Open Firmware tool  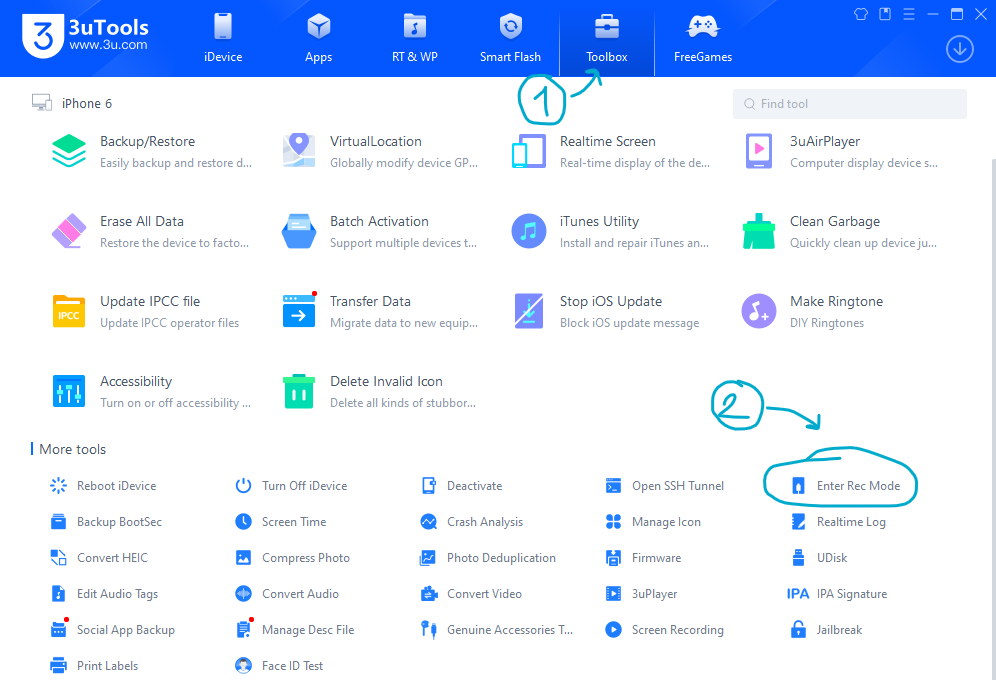tap(643, 557)
